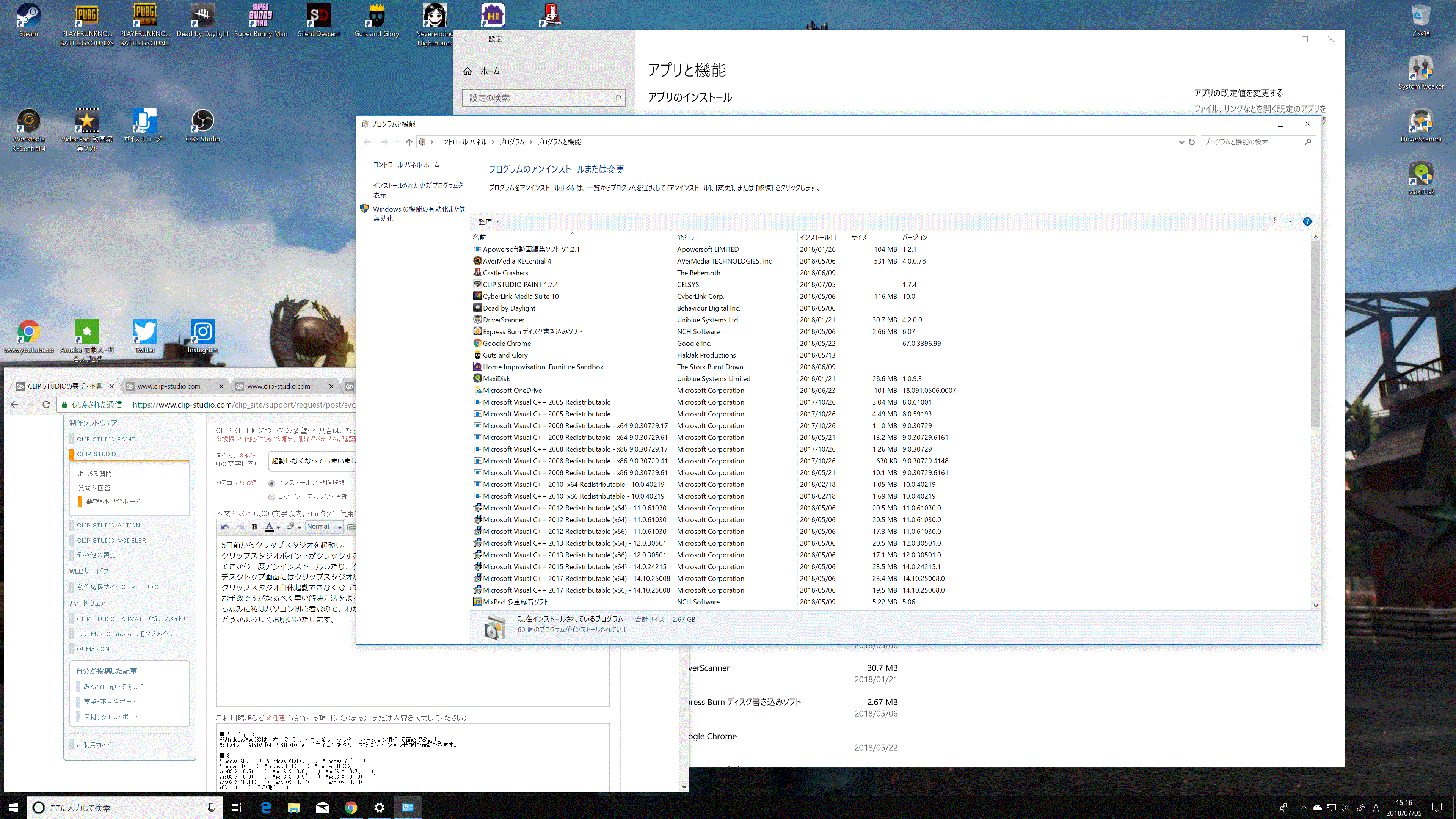Show hidden system tray icons
The height and width of the screenshot is (819, 1456).
[x=1304, y=807]
